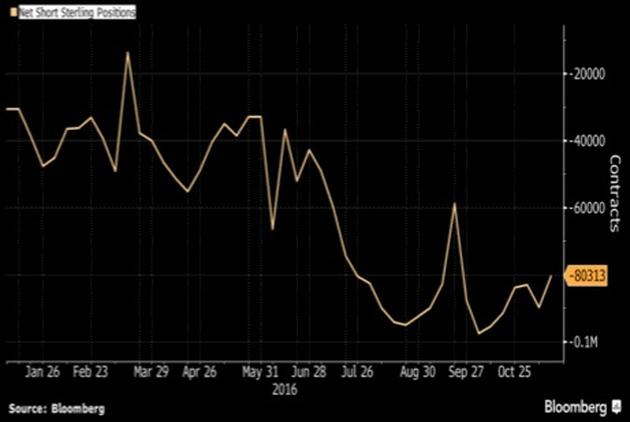The image size is (630, 422).
Task: Click the 0.1M y-axis label
Action: point(582,342)
